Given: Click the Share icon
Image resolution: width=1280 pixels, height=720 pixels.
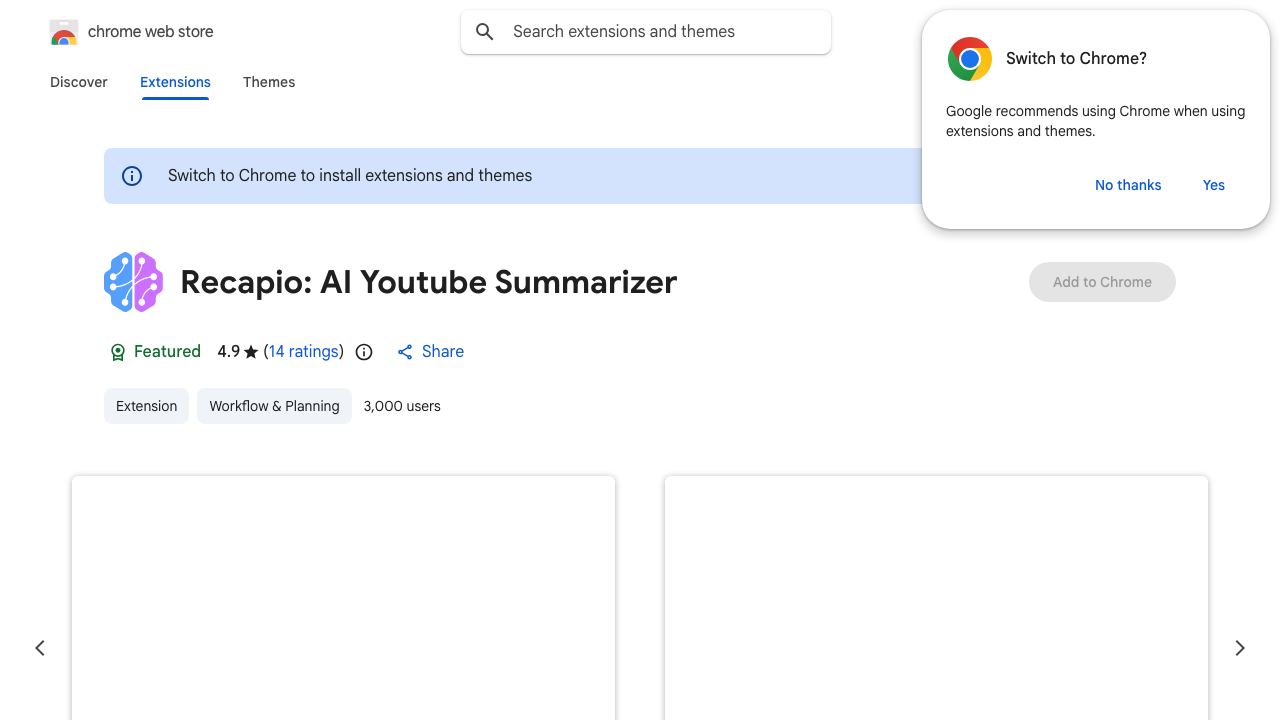Looking at the screenshot, I should [405, 352].
